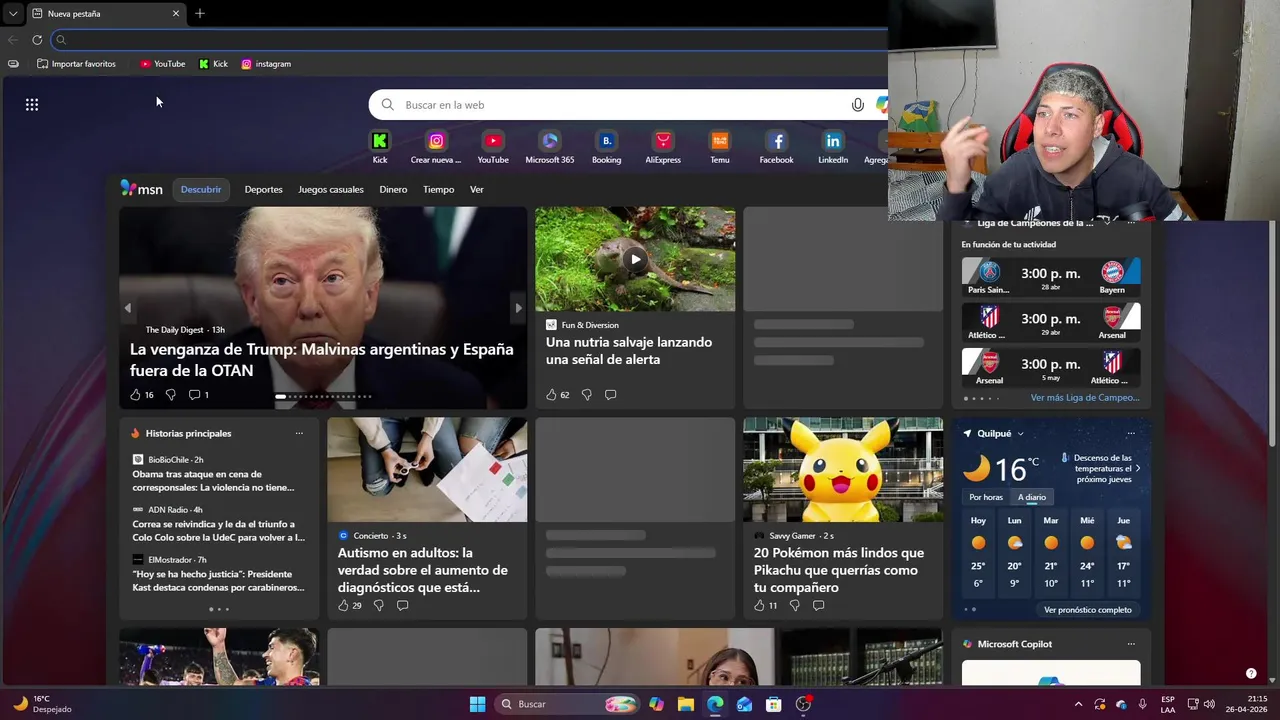Open a new browser tab
This screenshot has height=720, width=1280.
[x=200, y=13]
